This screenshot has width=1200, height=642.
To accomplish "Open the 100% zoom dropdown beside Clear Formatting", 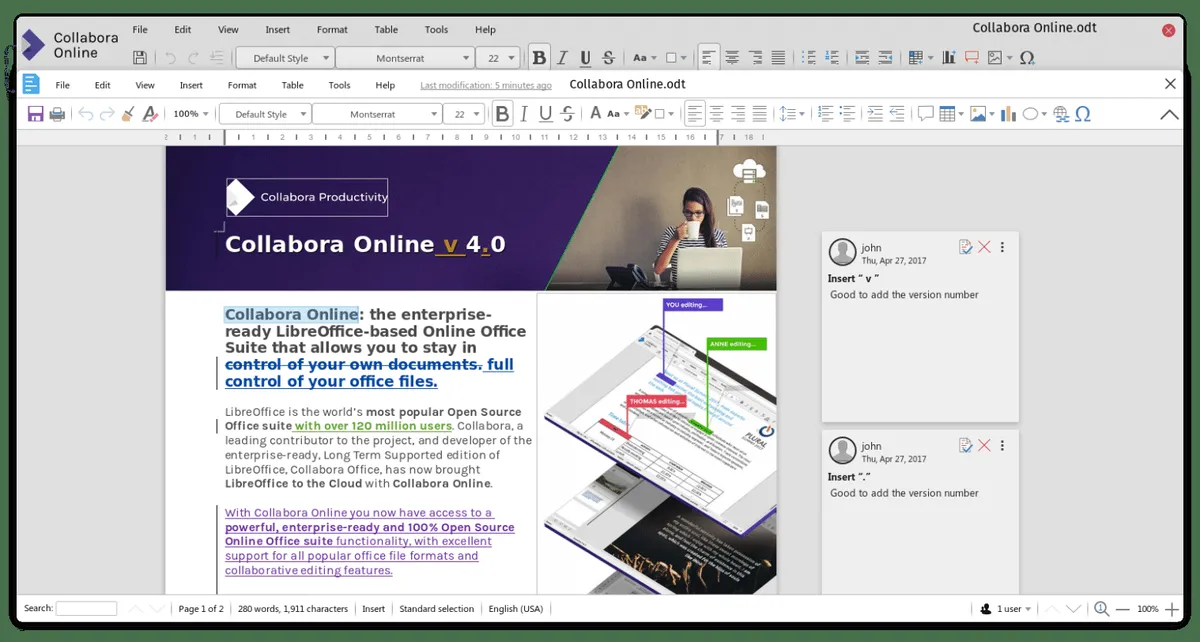I will pos(191,114).
